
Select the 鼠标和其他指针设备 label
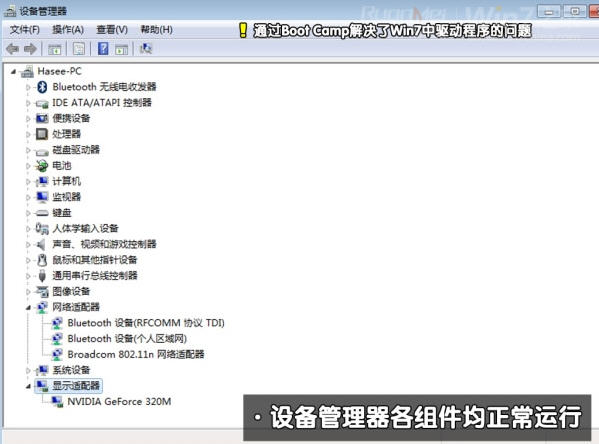click(x=95, y=260)
